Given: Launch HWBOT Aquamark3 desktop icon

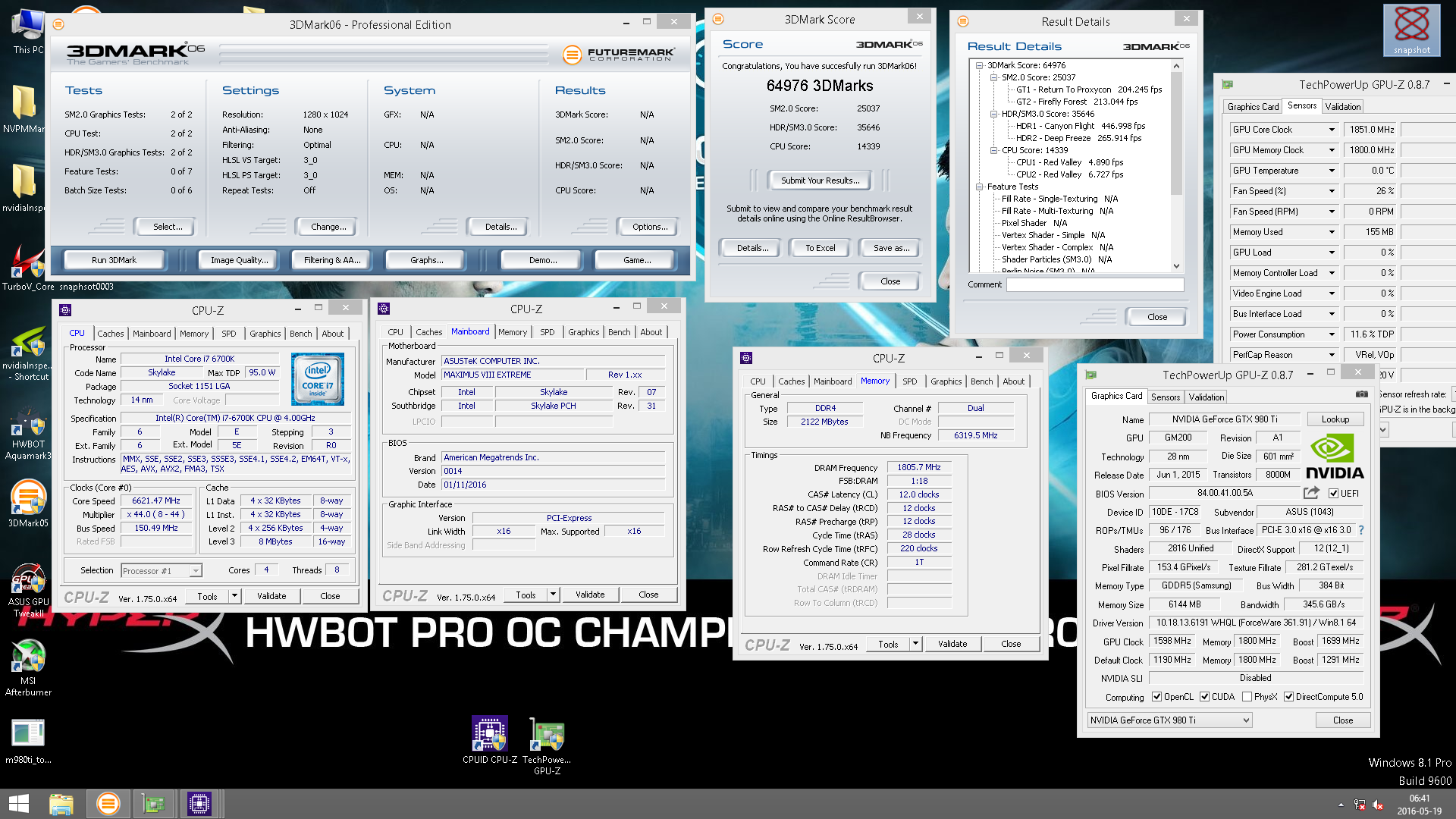Looking at the screenshot, I should (x=28, y=434).
